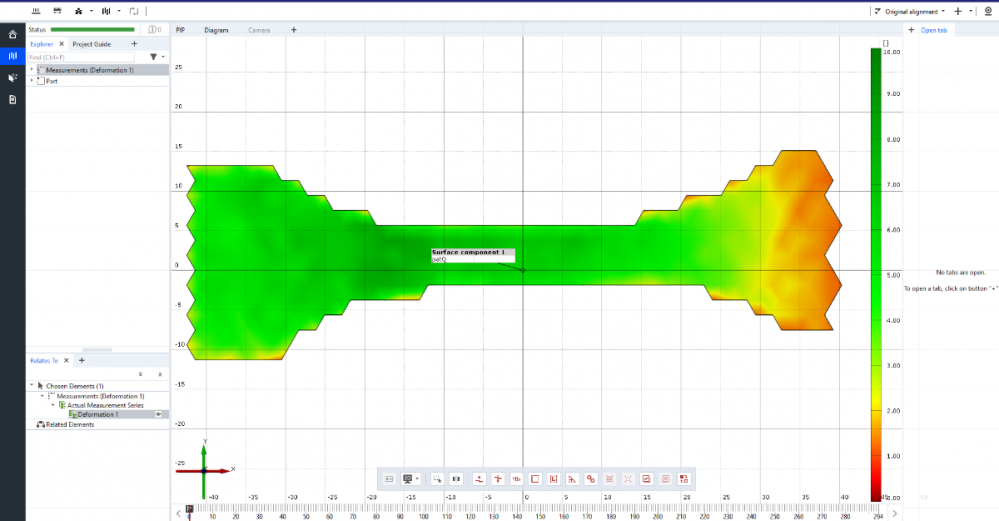Screen dimensions: 999x521
Task: Expand the Part tree node
Action: 31,81
